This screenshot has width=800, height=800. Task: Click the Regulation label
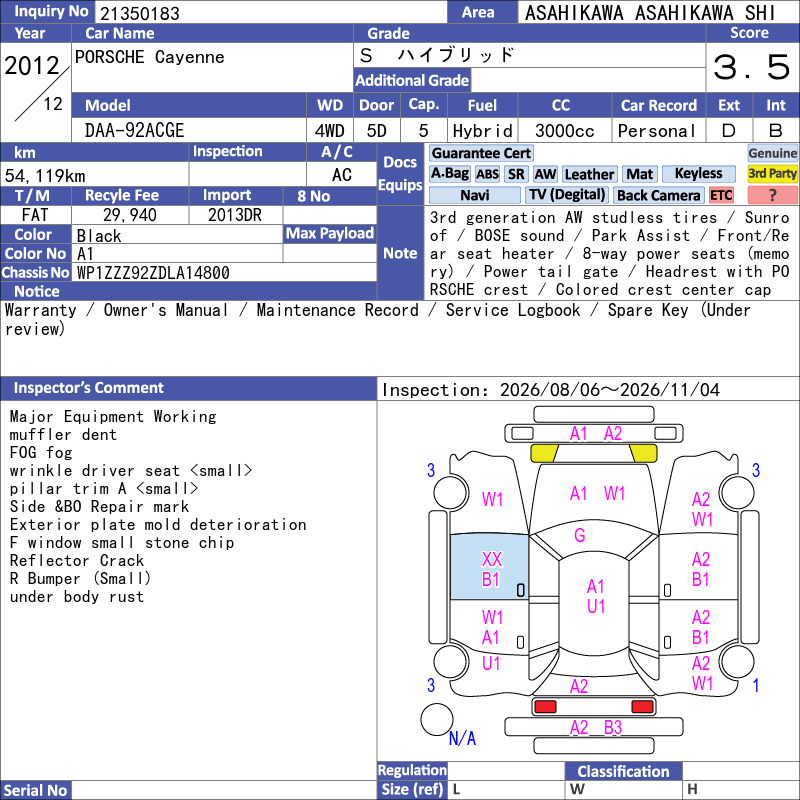412,770
